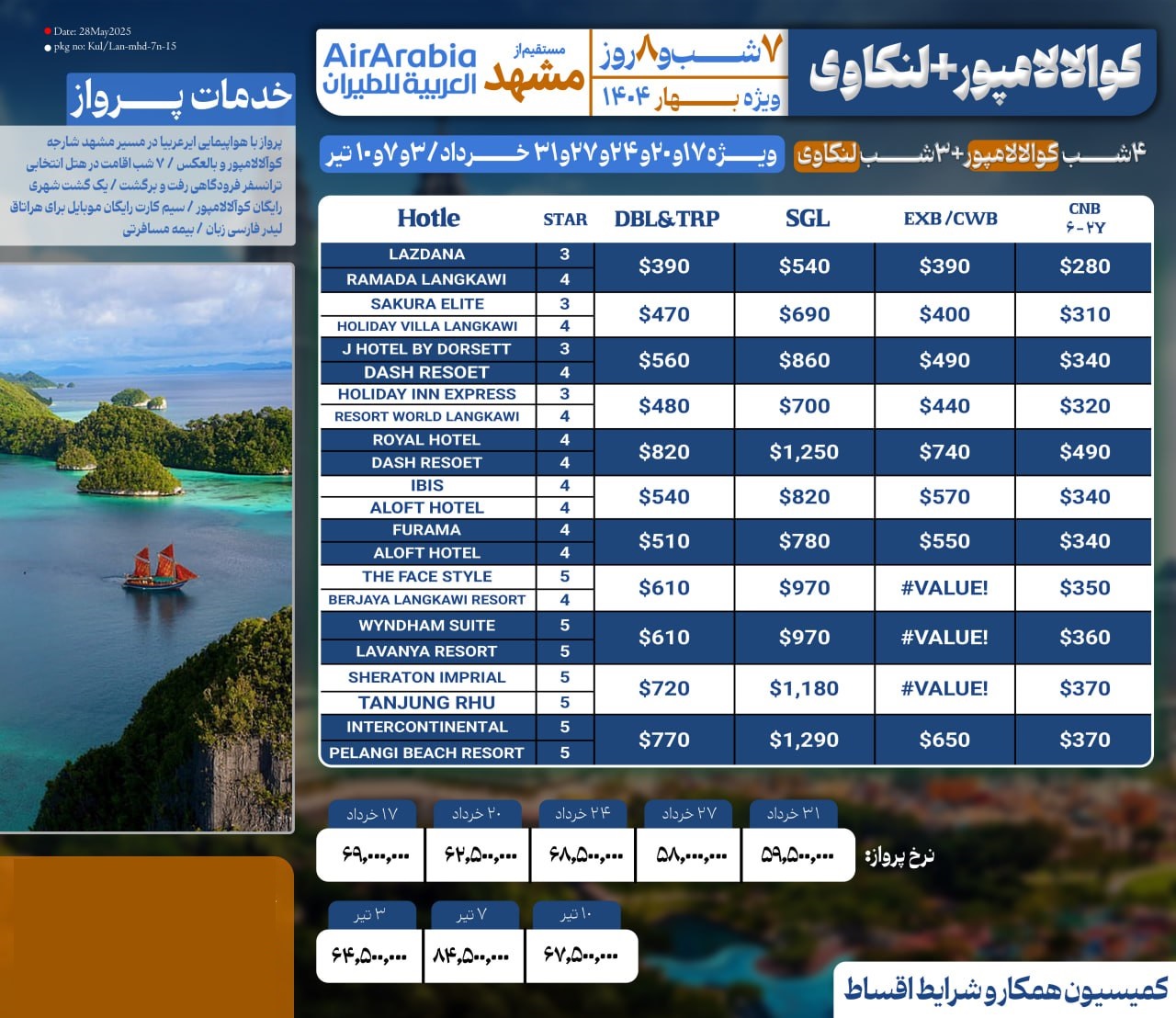Click the 84,500,000 flight price box

pos(472,956)
